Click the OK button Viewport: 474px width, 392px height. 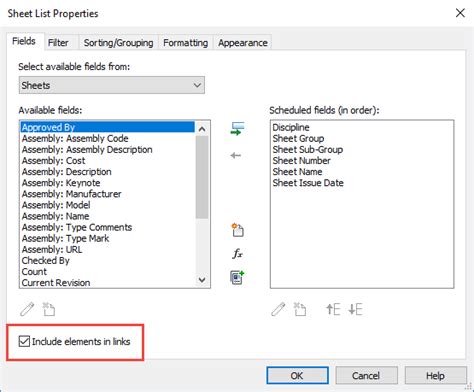point(297,376)
